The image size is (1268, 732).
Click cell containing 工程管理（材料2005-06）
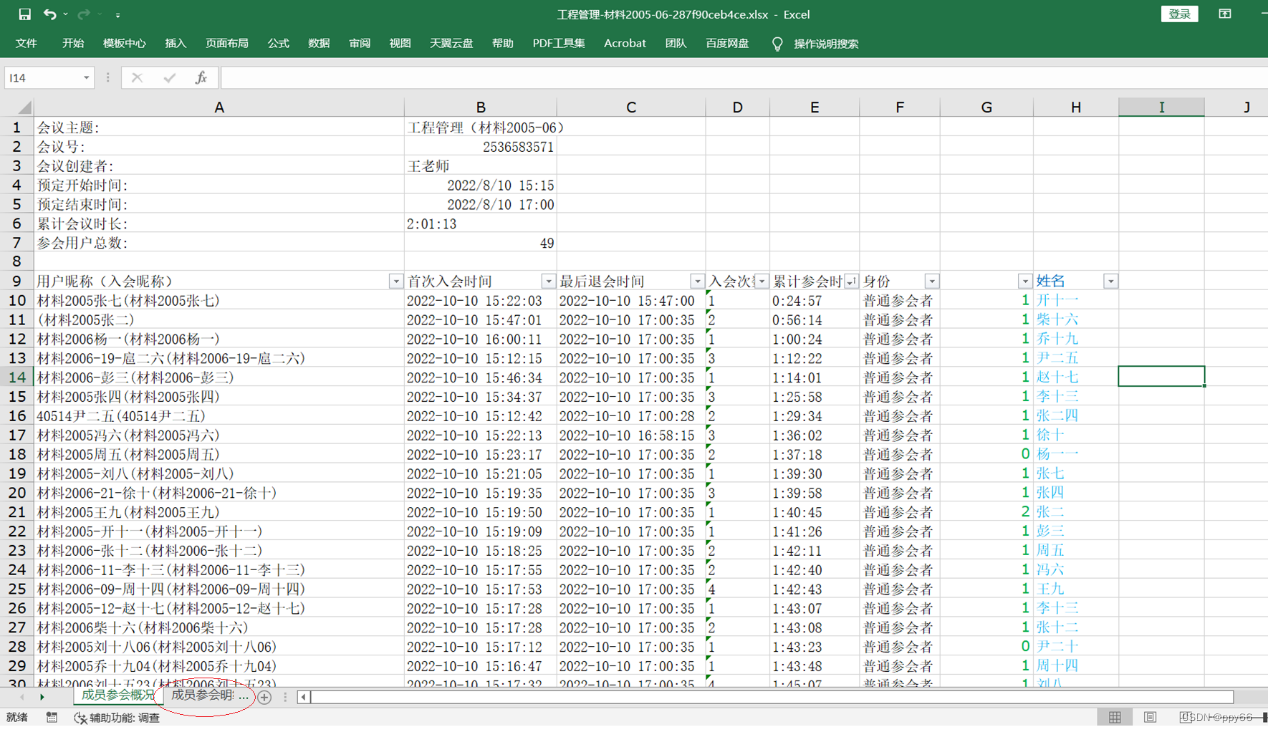coord(480,128)
